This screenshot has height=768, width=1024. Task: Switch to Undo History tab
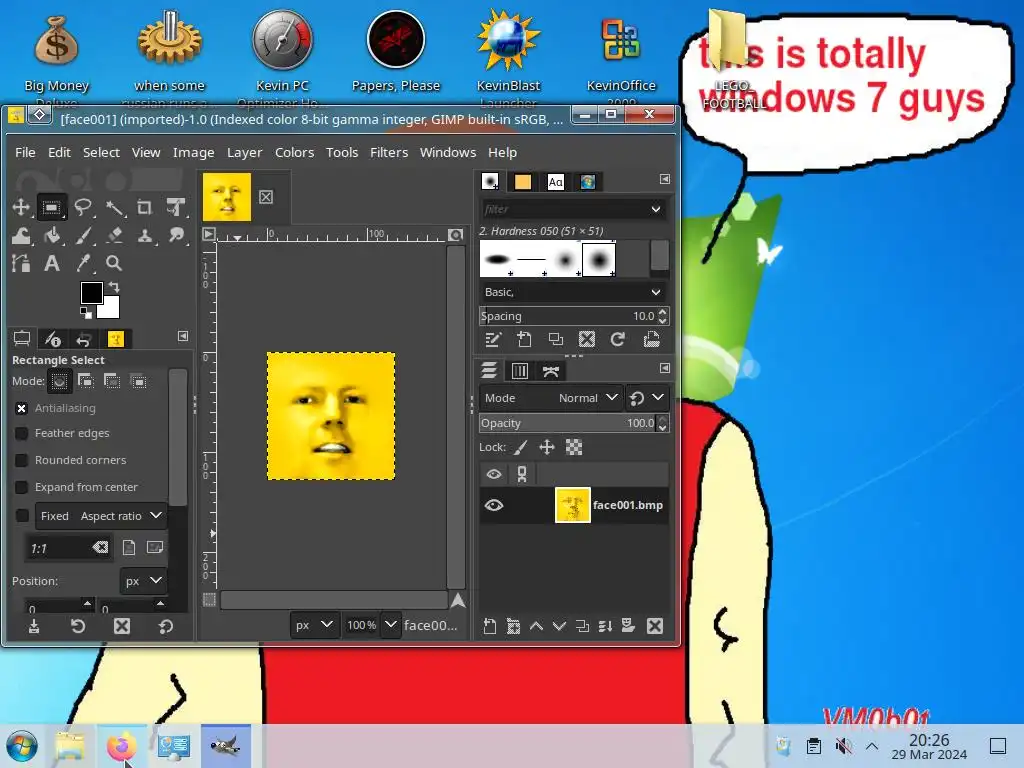(84, 339)
